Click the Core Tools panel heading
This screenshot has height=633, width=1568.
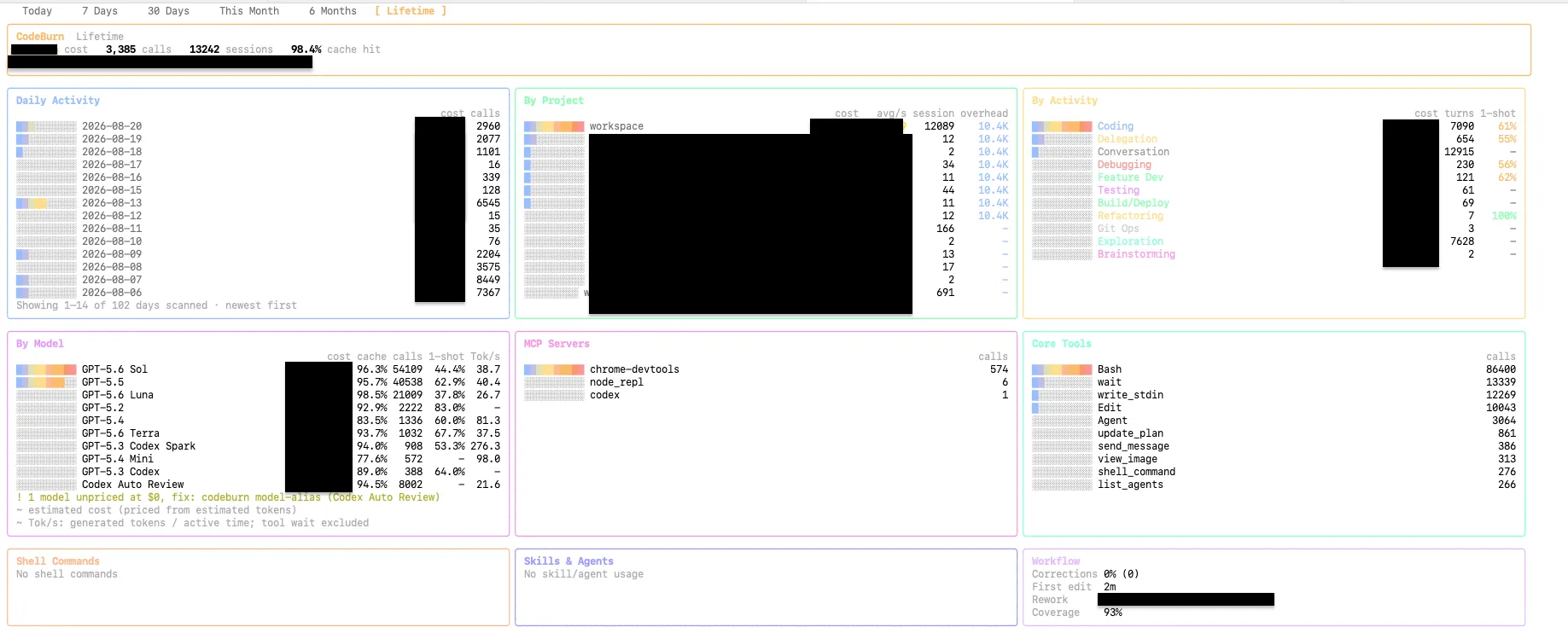click(x=1062, y=344)
